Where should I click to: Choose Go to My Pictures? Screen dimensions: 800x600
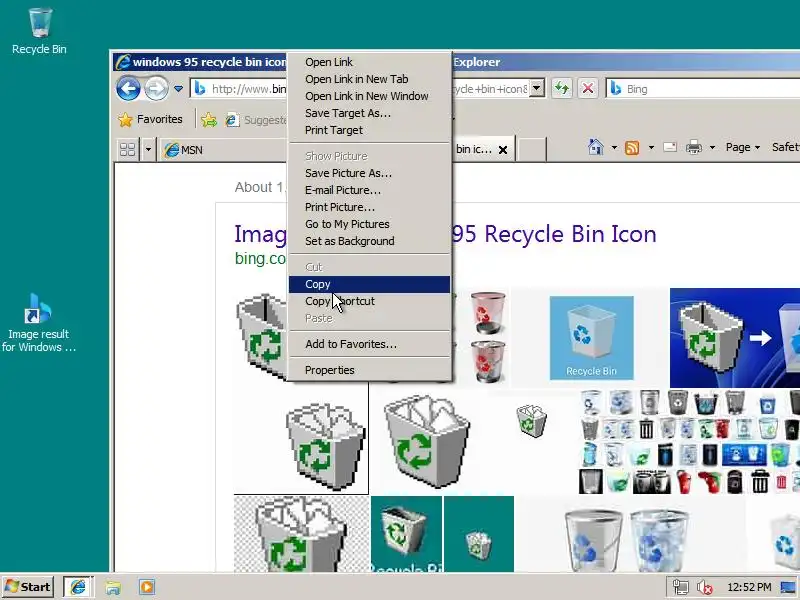[x=369, y=224]
